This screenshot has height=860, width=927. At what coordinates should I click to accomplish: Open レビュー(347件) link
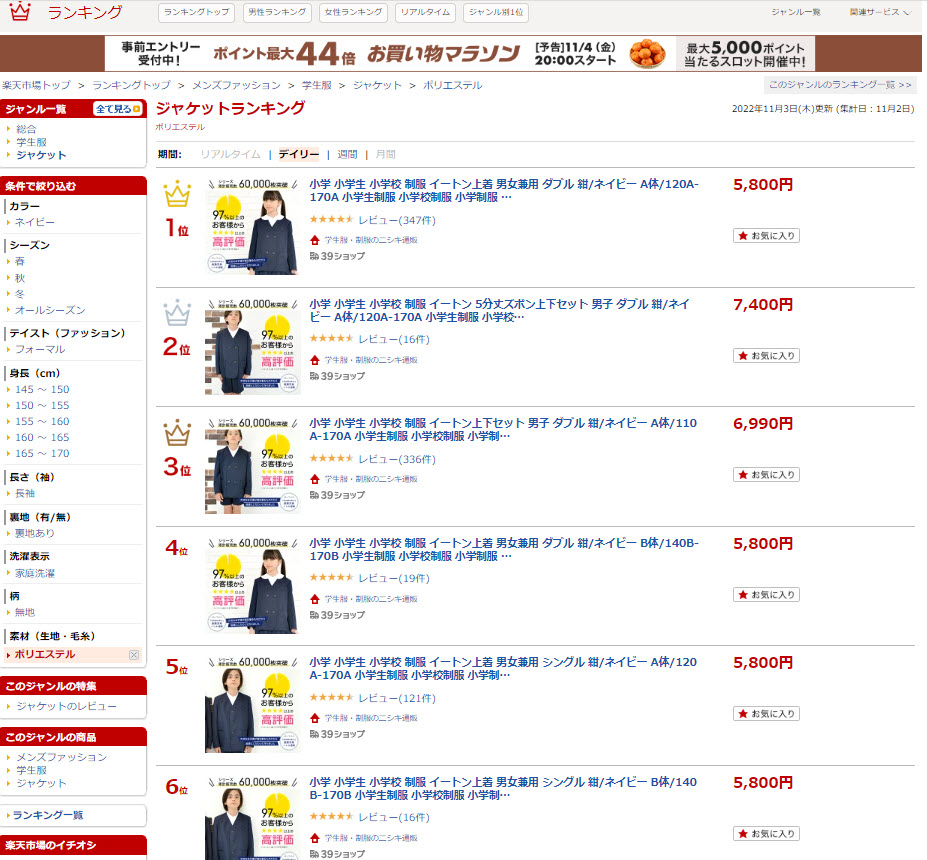coord(397,220)
